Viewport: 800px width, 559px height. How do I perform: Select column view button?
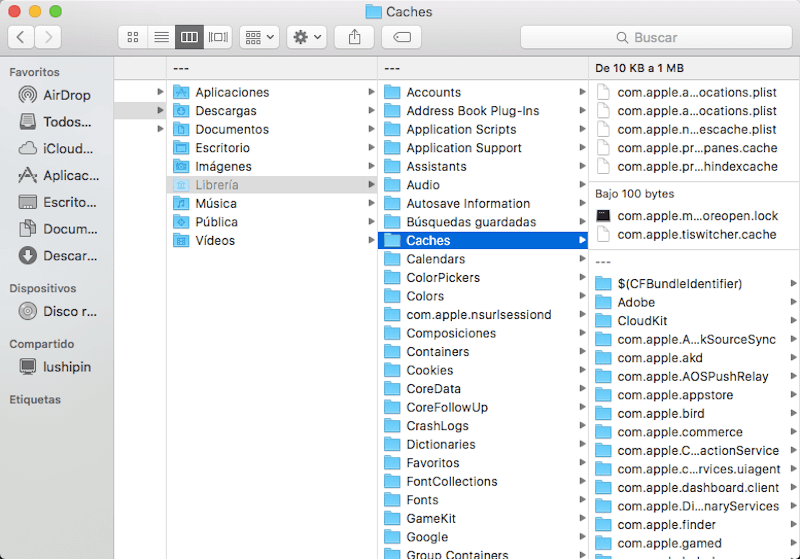click(x=189, y=37)
